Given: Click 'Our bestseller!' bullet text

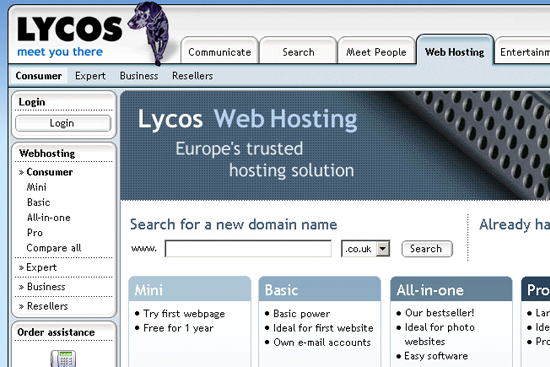Looking at the screenshot, I should (440, 313).
